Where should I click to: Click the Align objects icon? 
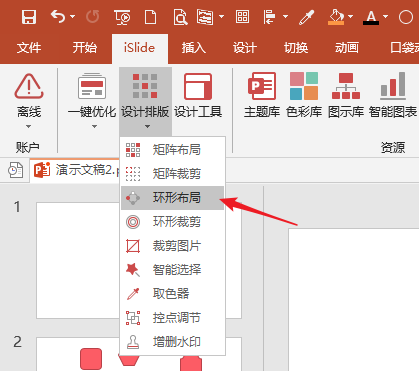coord(270,17)
